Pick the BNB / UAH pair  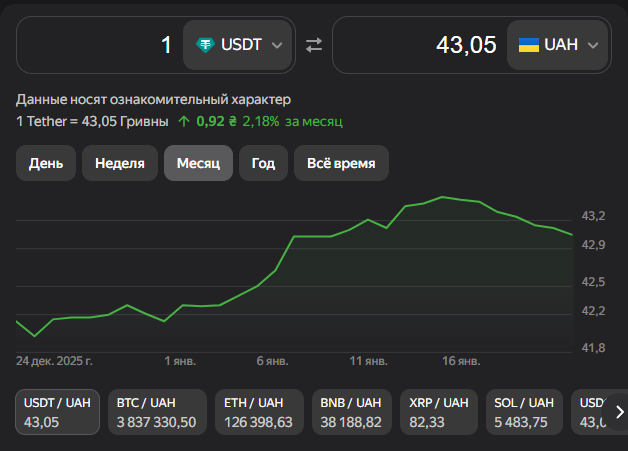(352, 412)
